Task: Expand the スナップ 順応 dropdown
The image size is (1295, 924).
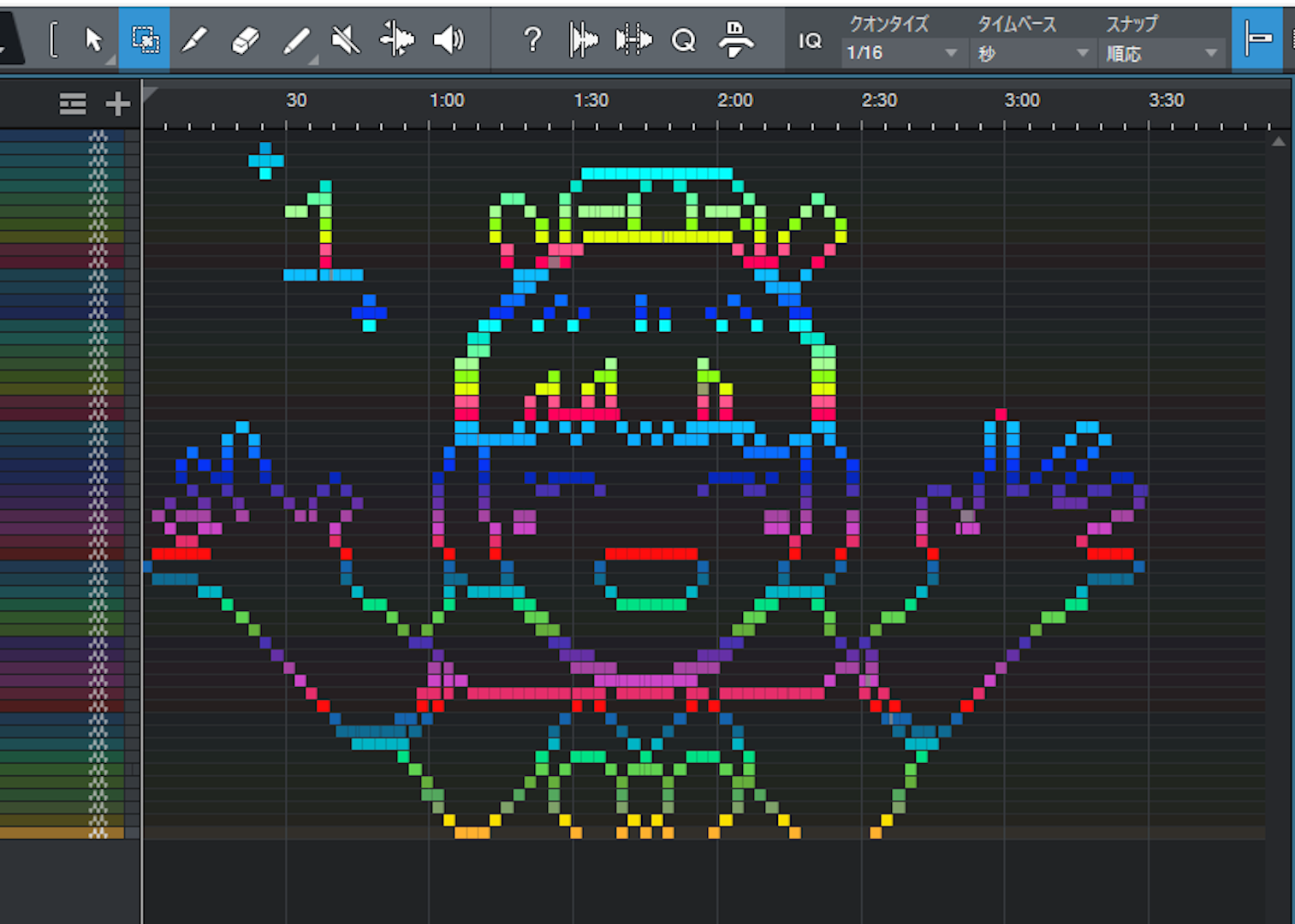Action: coord(1161,53)
